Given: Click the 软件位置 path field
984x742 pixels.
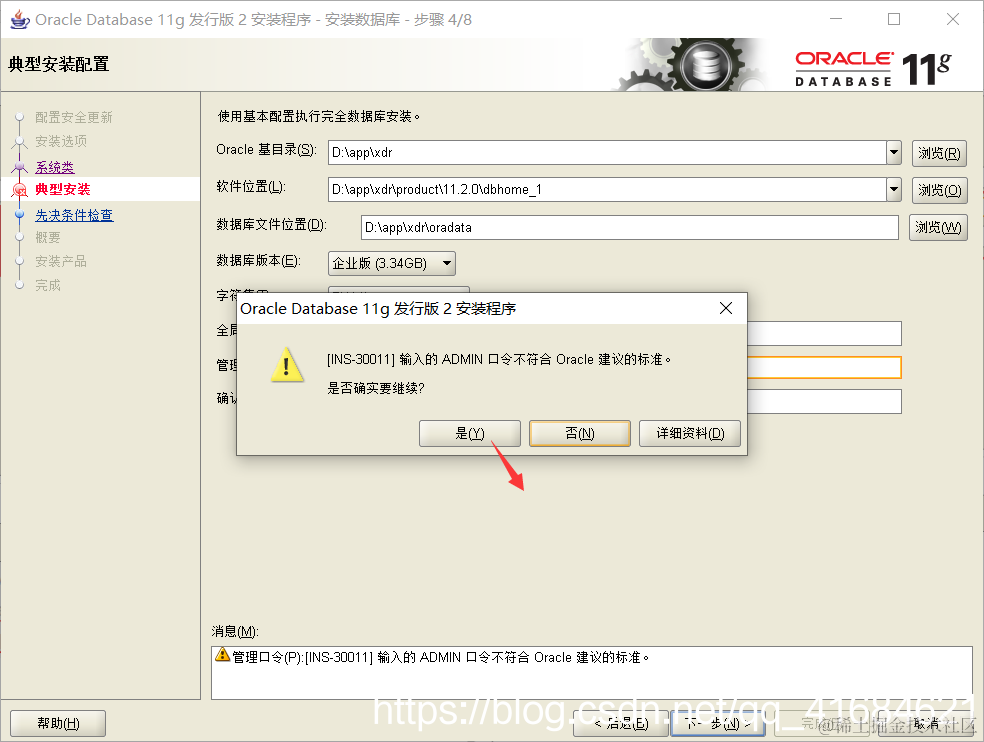Looking at the screenshot, I should [x=607, y=190].
